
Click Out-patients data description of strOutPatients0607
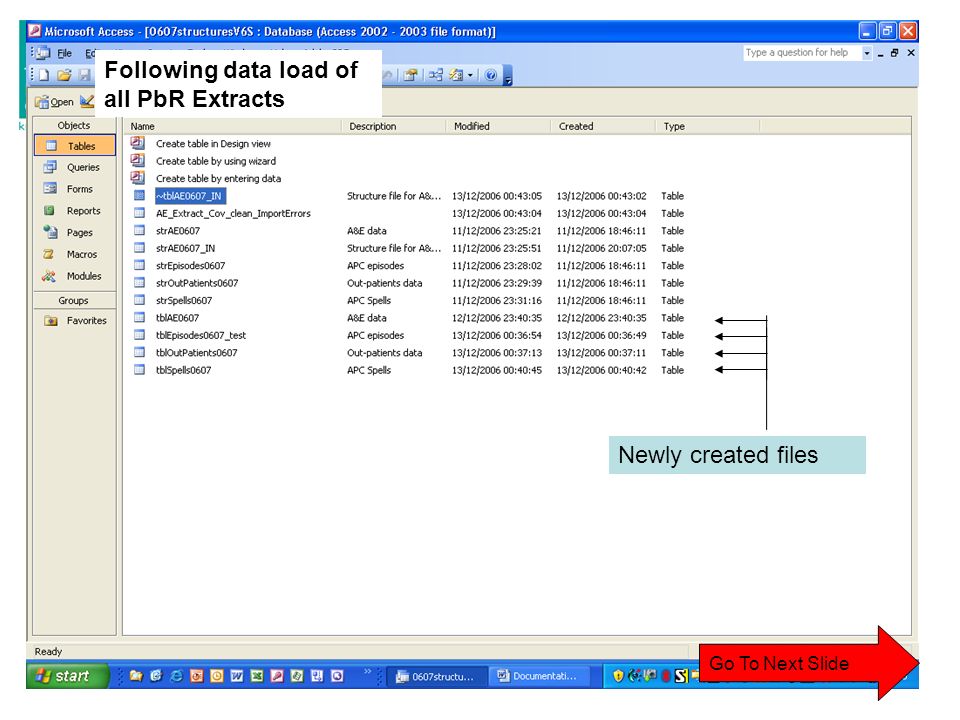[x=384, y=283]
